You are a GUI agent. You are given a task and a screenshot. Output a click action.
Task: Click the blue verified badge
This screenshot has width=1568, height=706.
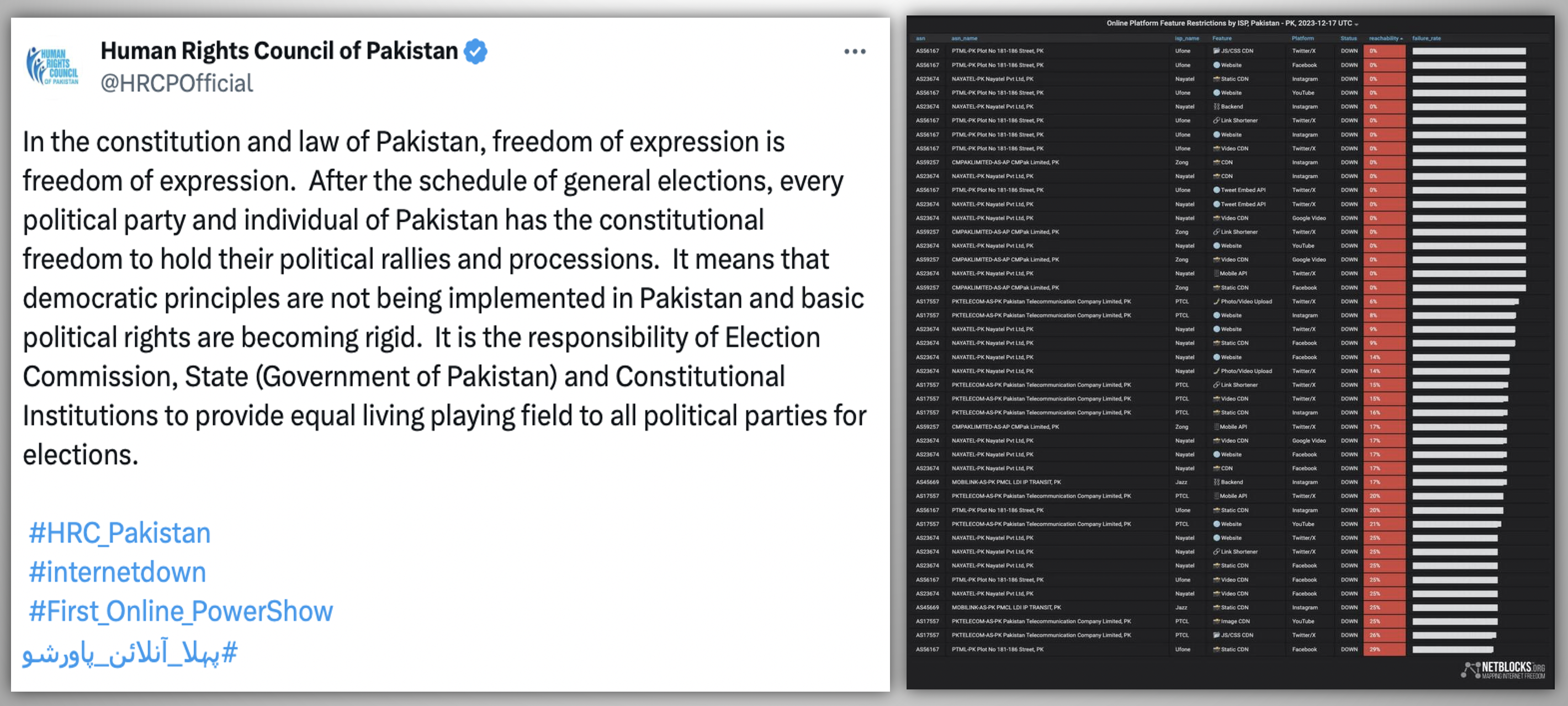coord(475,51)
